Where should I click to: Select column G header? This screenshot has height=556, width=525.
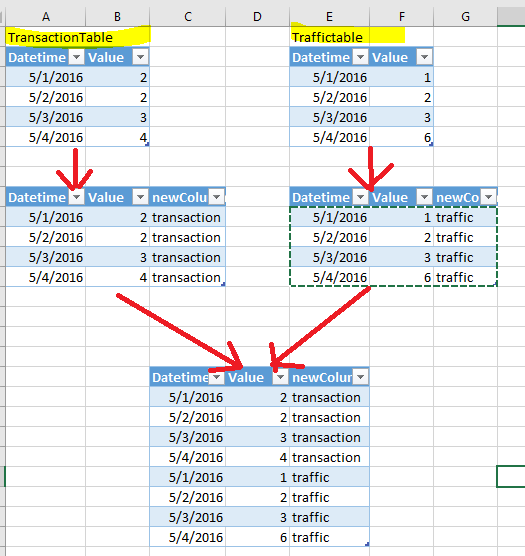[465, 17]
